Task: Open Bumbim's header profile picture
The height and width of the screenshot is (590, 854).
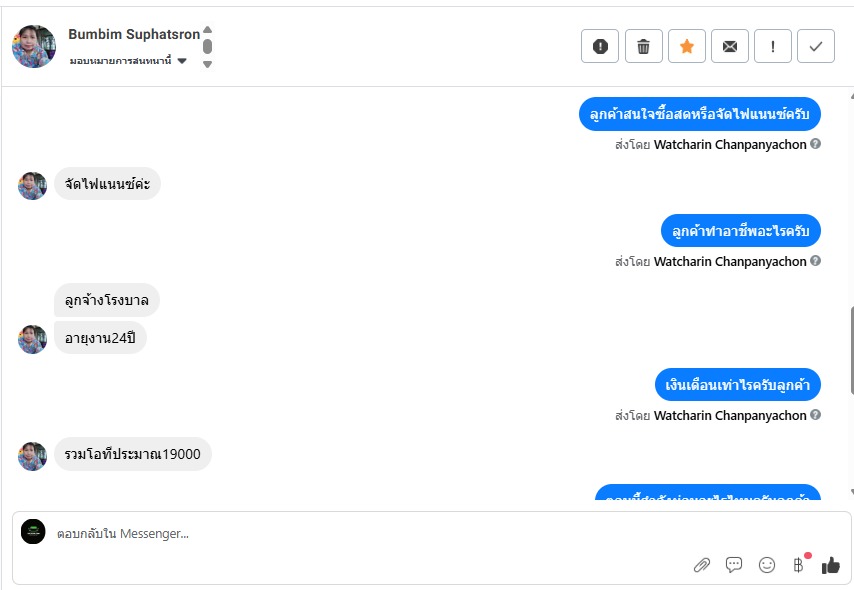Action: pos(34,46)
